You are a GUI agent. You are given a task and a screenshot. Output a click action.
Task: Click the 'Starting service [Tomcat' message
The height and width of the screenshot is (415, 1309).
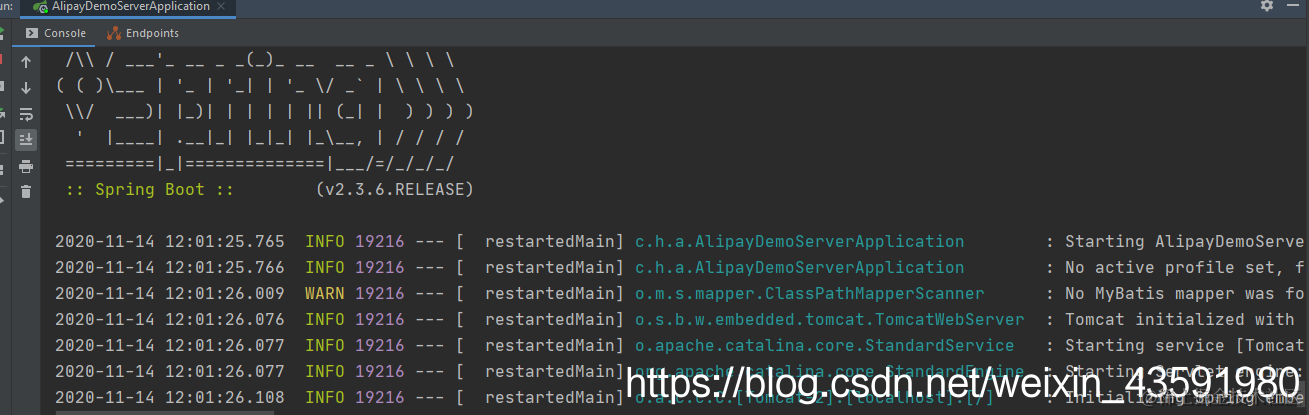coord(1185,345)
